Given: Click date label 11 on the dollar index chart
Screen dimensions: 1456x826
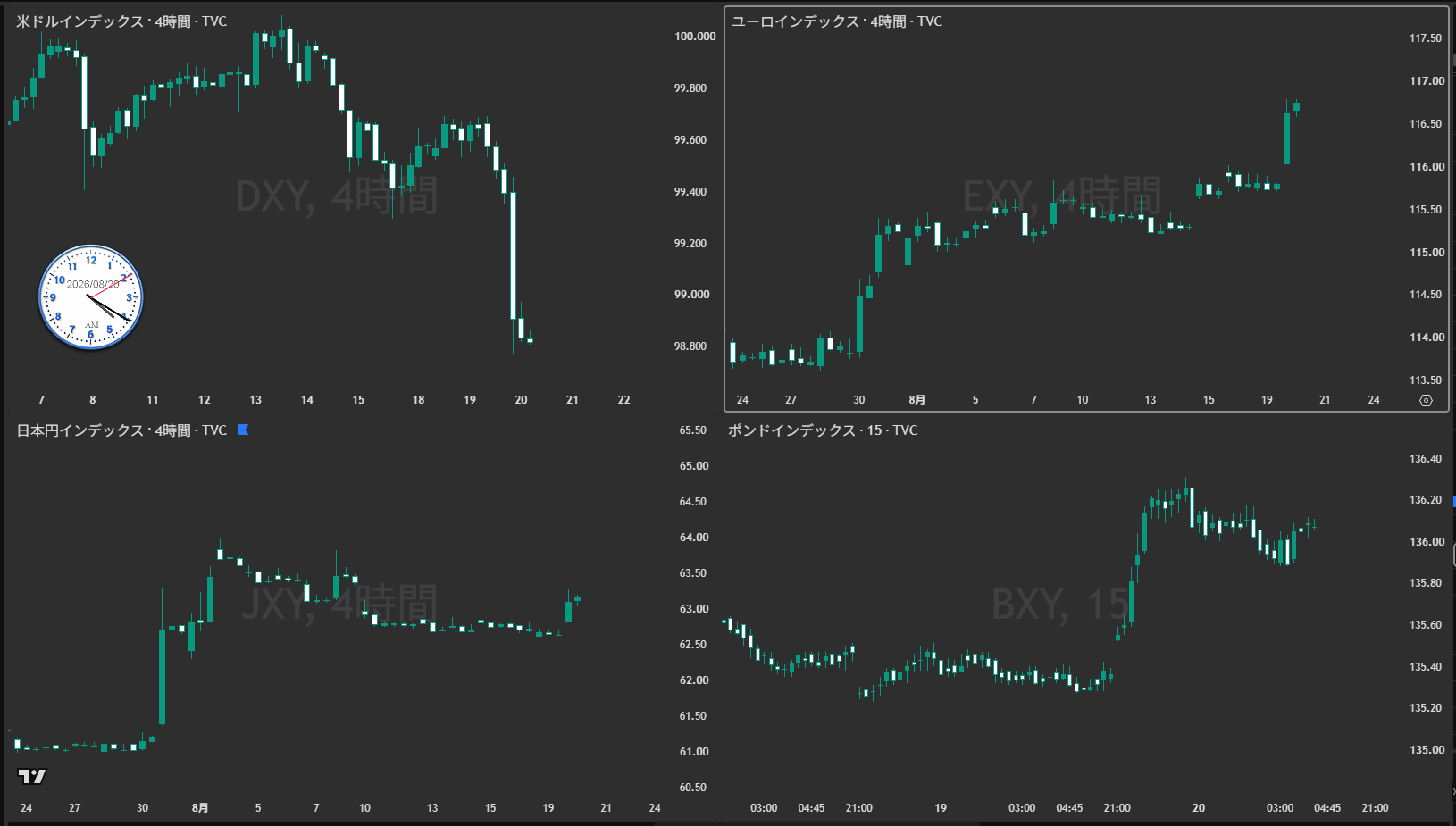Looking at the screenshot, I should pos(153,400).
